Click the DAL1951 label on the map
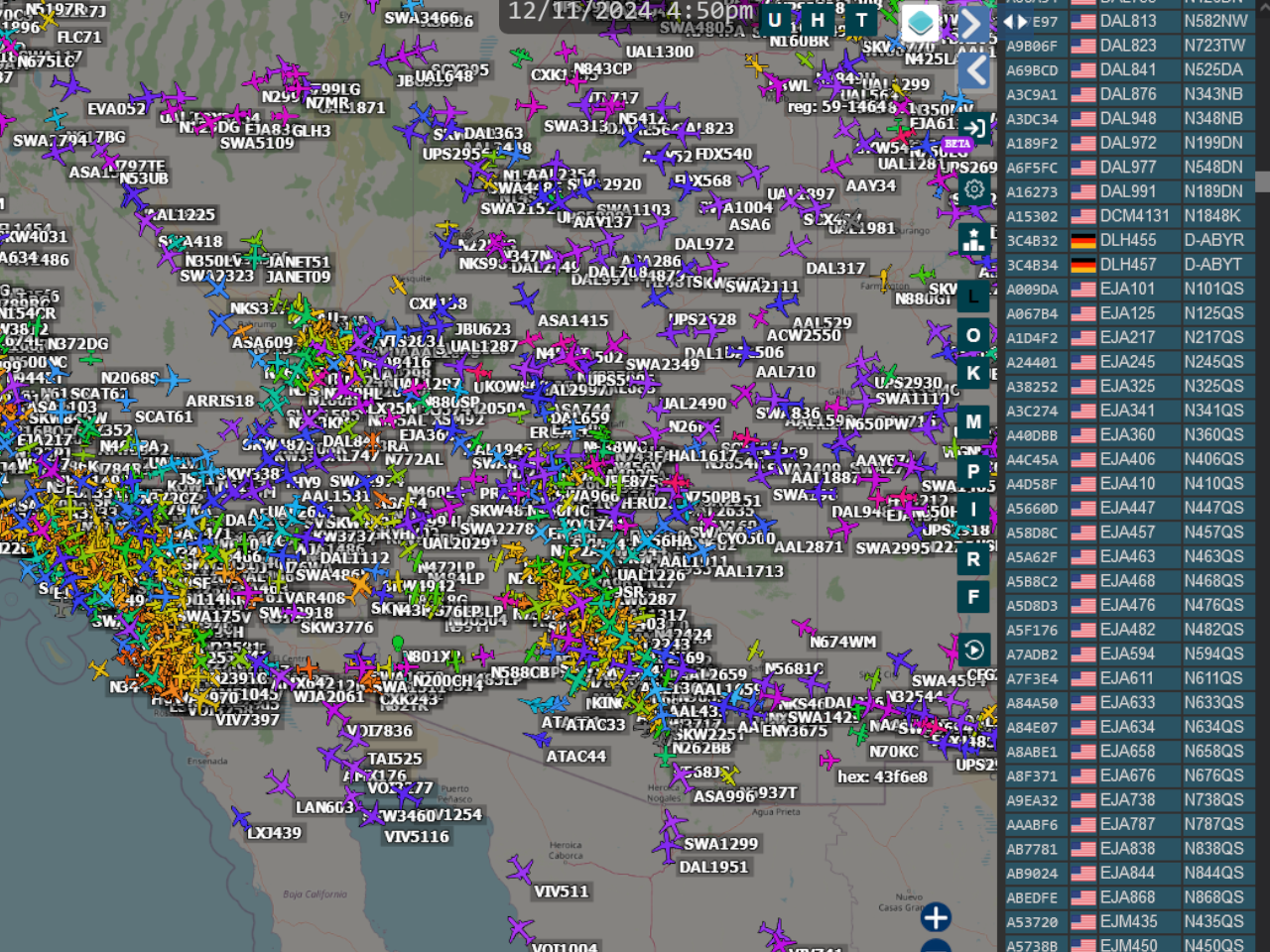Screen dimensions: 1270x952 click(x=713, y=867)
